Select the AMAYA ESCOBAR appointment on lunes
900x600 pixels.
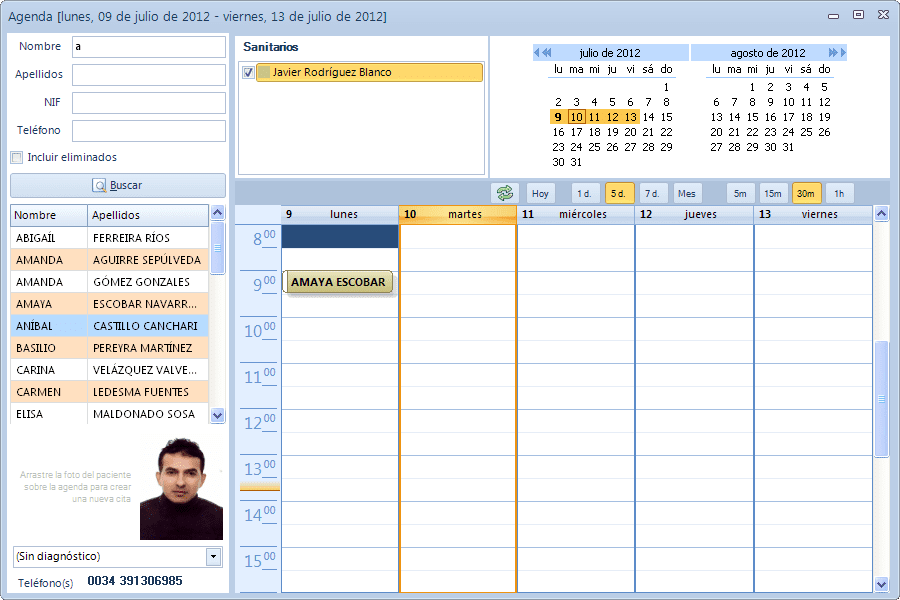(338, 282)
